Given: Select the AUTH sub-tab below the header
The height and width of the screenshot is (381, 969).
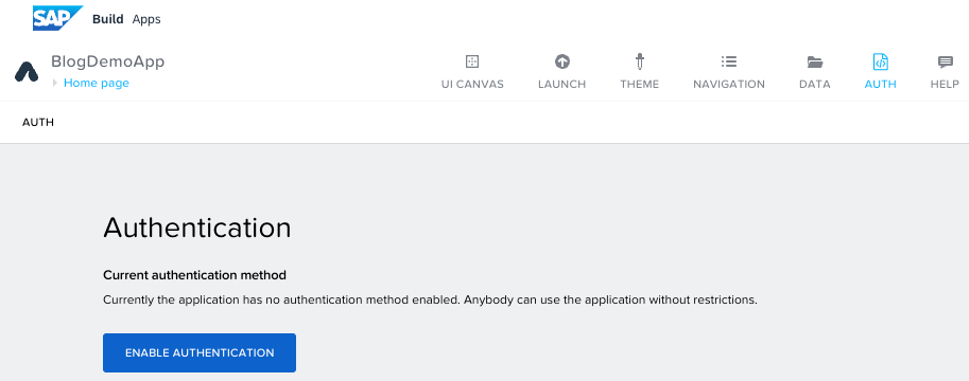Looking at the screenshot, I should coord(38,122).
